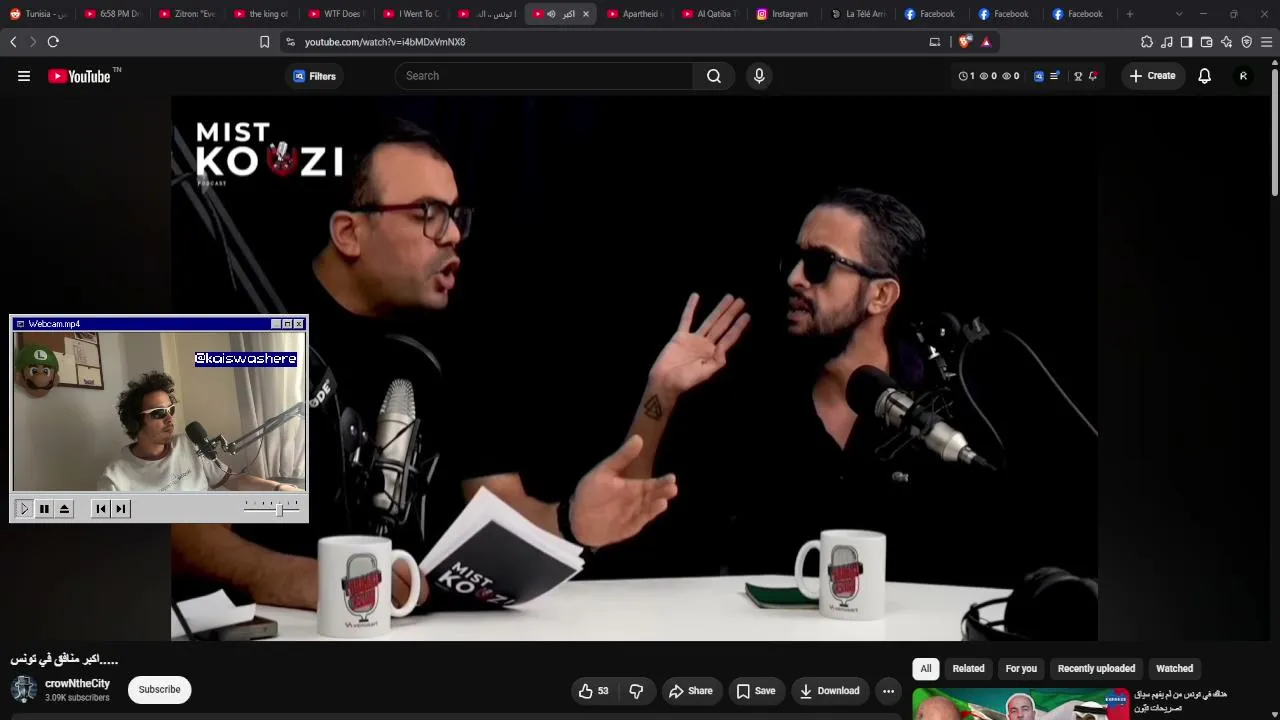Focus the YouTube search field
Screen dimensions: 1280x720
(544, 76)
